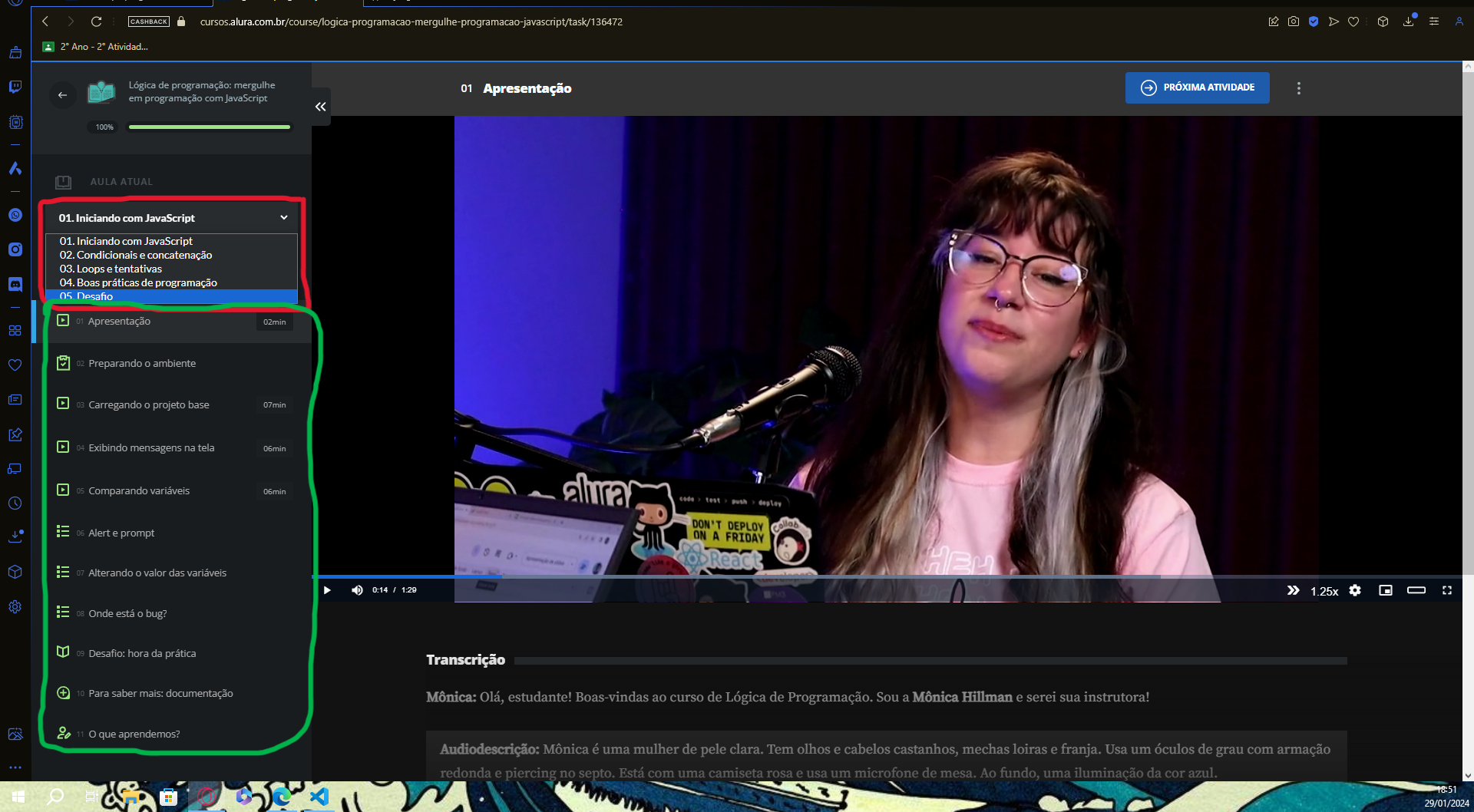The height and width of the screenshot is (812, 1474).
Task: Skip forward with the double arrow control
Action: click(x=1293, y=590)
